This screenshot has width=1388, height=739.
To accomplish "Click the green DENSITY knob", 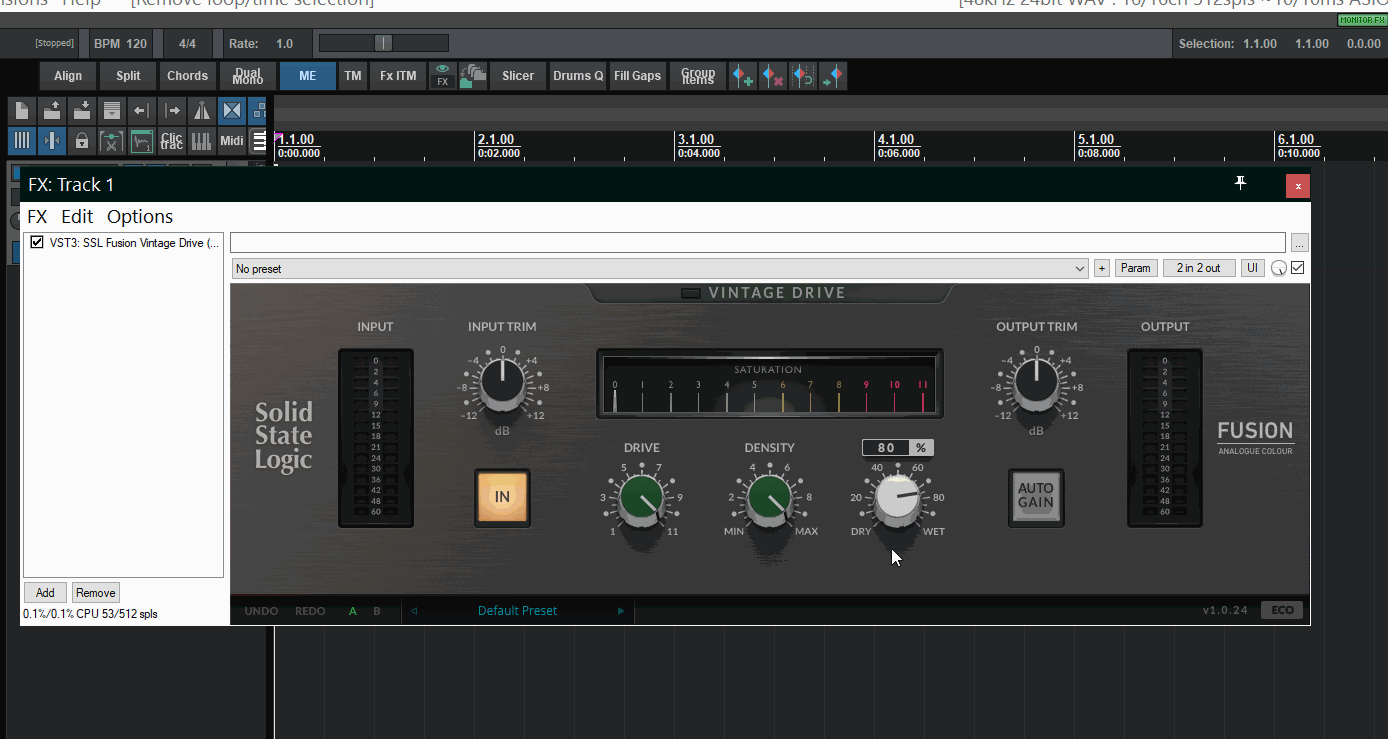I will 770,500.
